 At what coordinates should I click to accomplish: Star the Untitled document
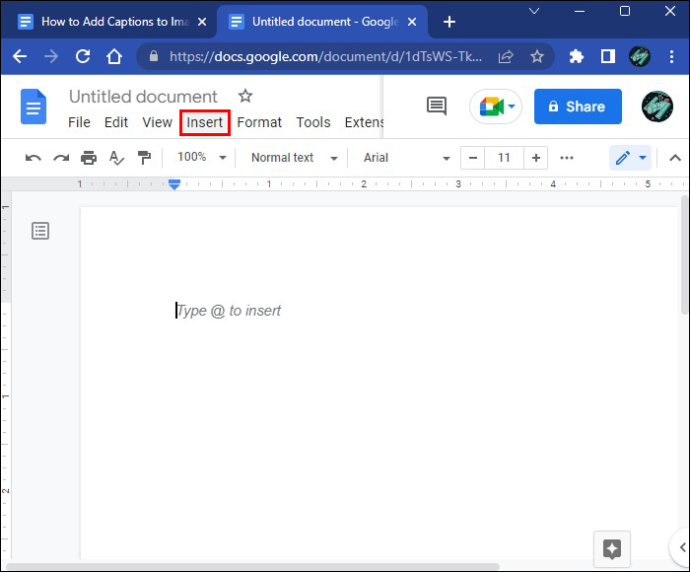point(245,95)
